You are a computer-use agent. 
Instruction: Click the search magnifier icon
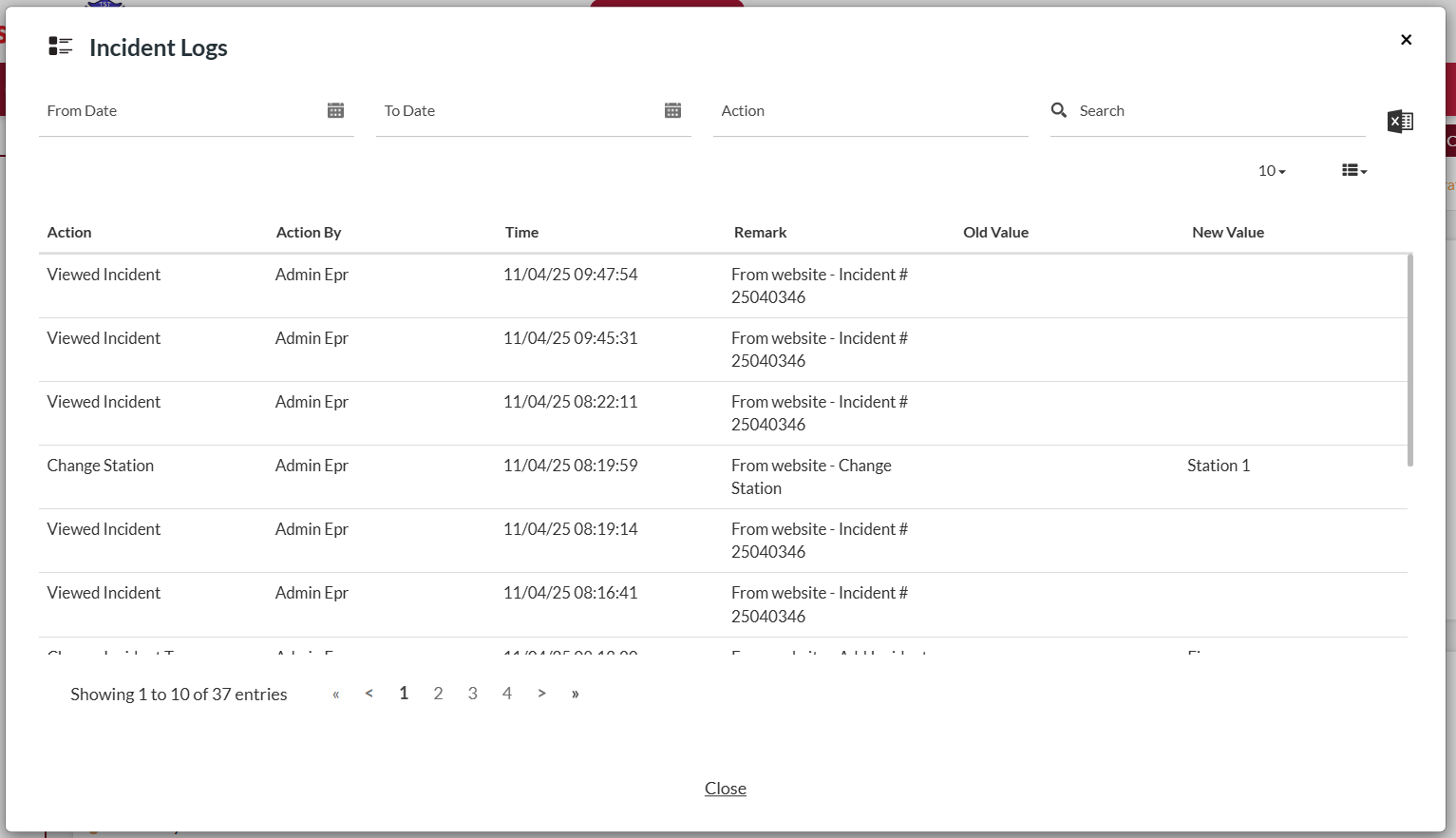1059,110
